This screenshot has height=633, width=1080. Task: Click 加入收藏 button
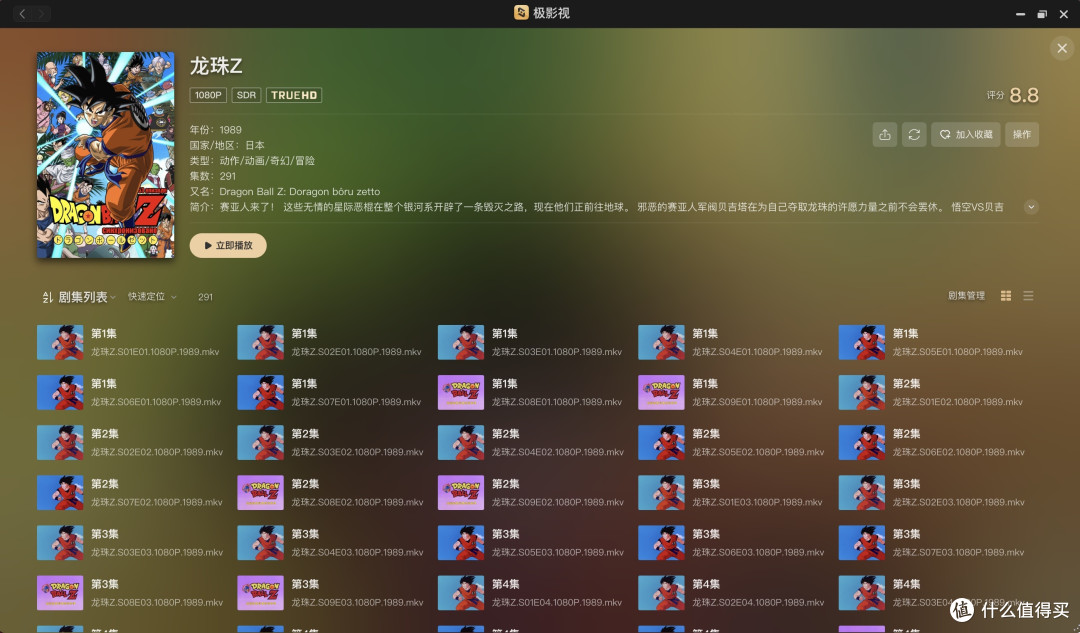click(966, 135)
